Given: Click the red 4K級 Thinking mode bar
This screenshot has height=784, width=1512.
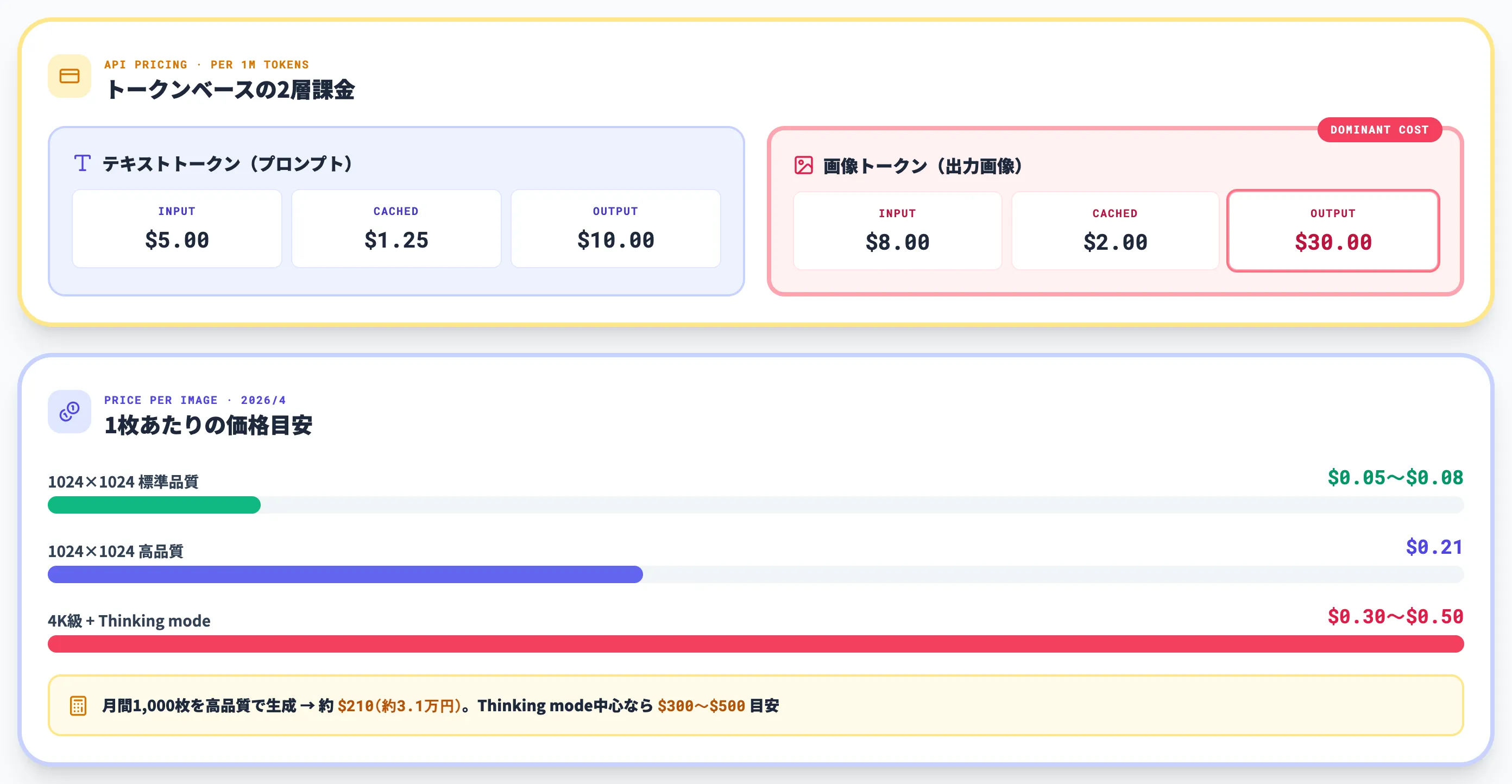Looking at the screenshot, I should (x=755, y=644).
